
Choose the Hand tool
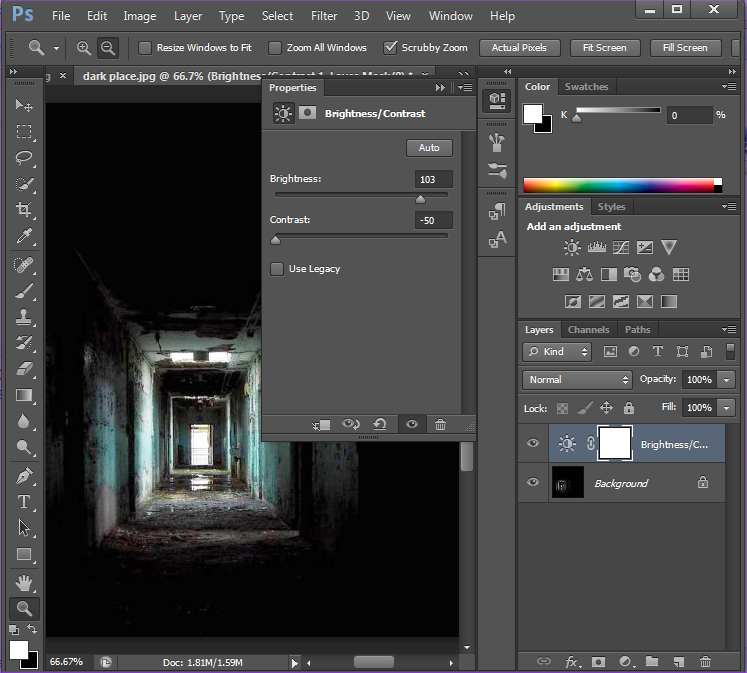coord(24,582)
